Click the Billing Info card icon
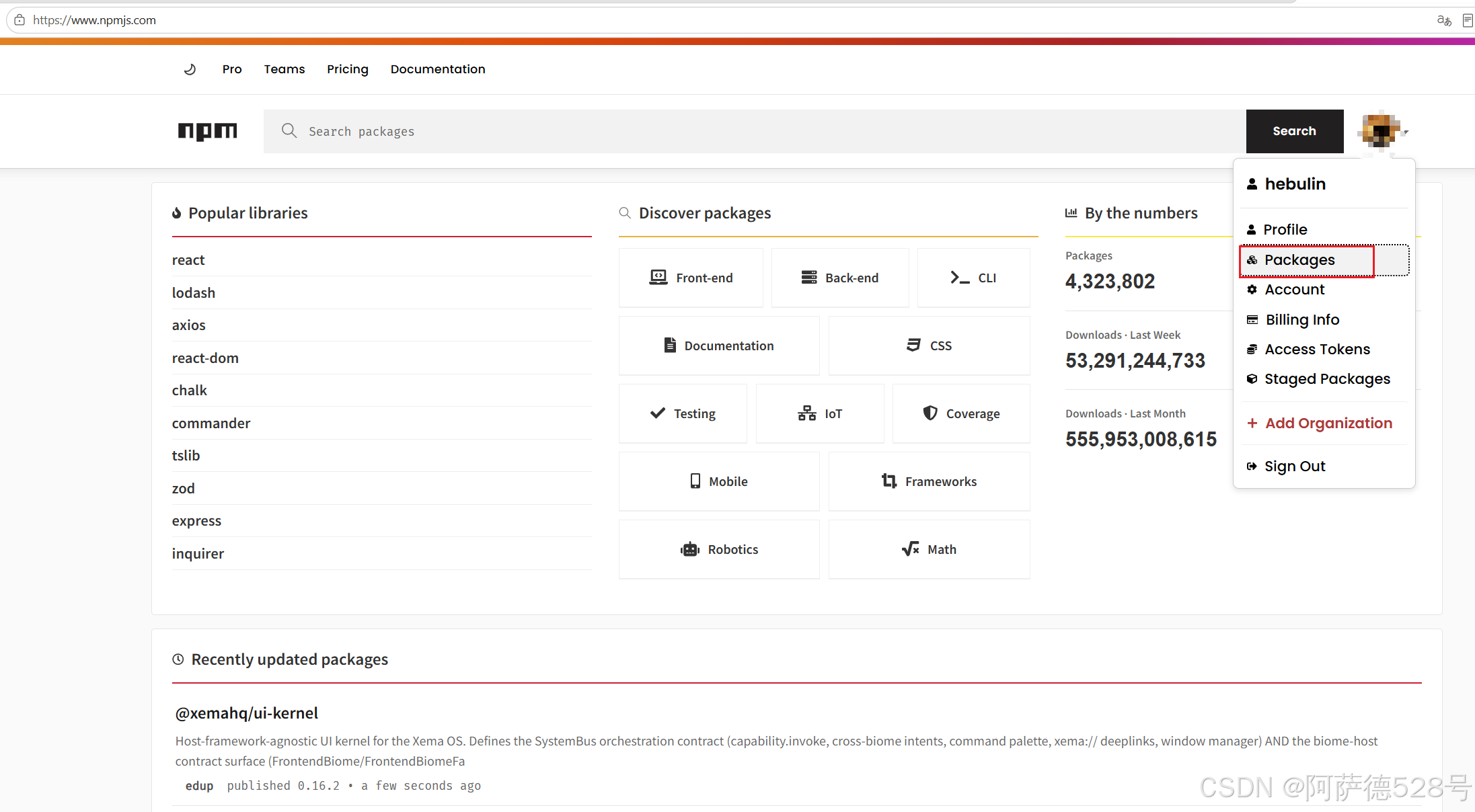1475x812 pixels. tap(1252, 320)
